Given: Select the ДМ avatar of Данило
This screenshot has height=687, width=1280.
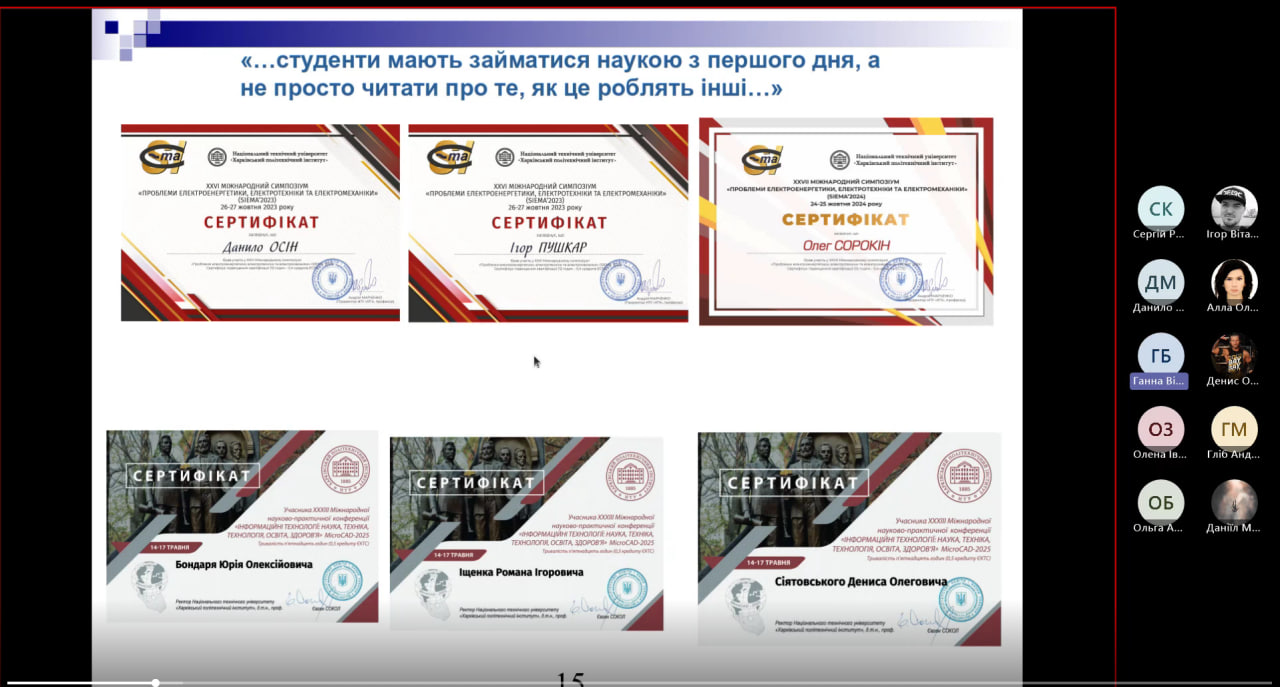Looking at the screenshot, I should (1161, 282).
